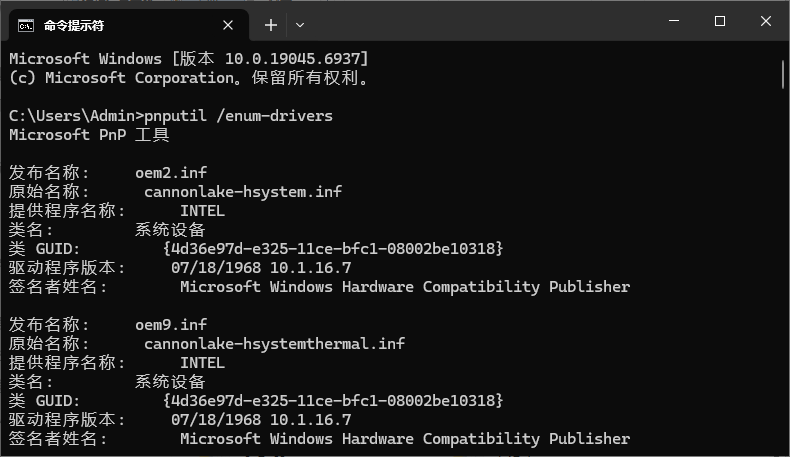Image resolution: width=790 pixels, height=457 pixels.
Task: Click the empty title bar drag area
Action: [x=480, y=22]
